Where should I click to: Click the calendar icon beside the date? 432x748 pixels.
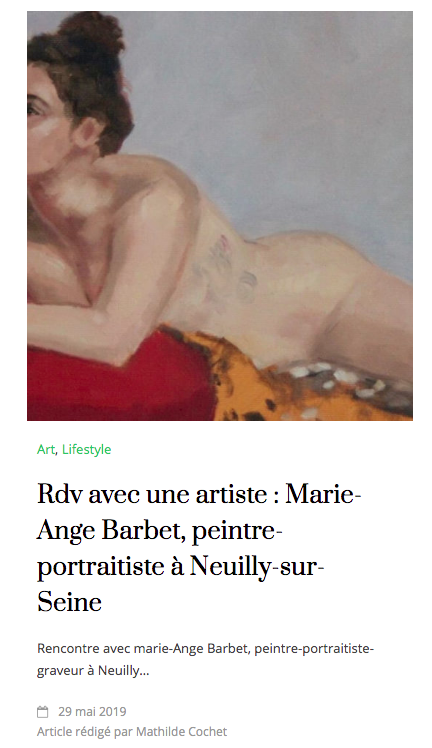pyautogui.click(x=43, y=712)
